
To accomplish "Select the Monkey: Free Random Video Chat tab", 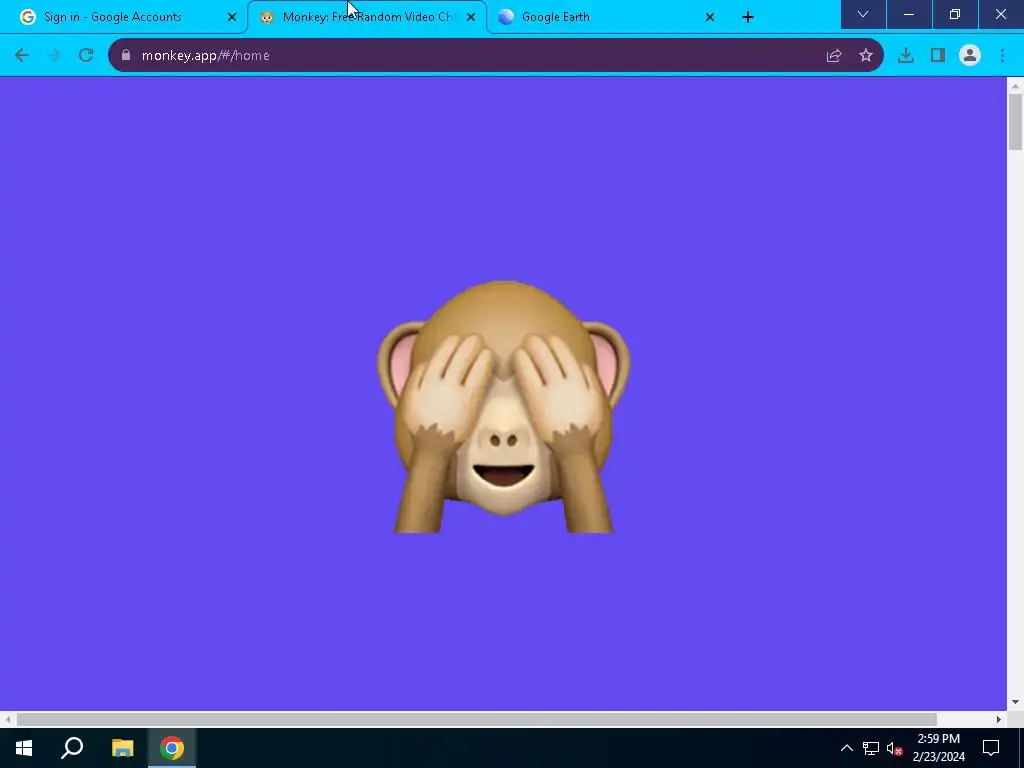I will 367,17.
